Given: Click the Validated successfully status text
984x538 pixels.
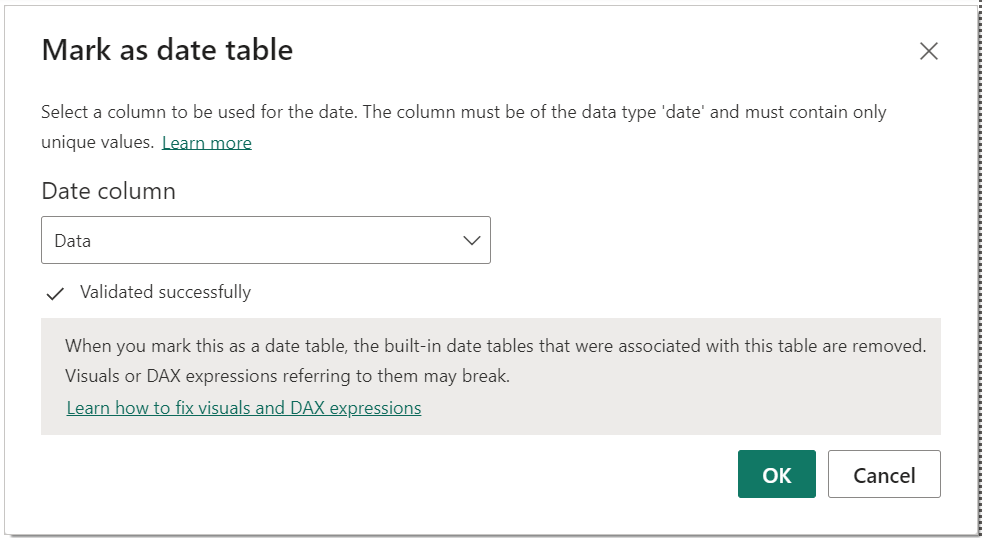Looking at the screenshot, I should click(x=166, y=292).
